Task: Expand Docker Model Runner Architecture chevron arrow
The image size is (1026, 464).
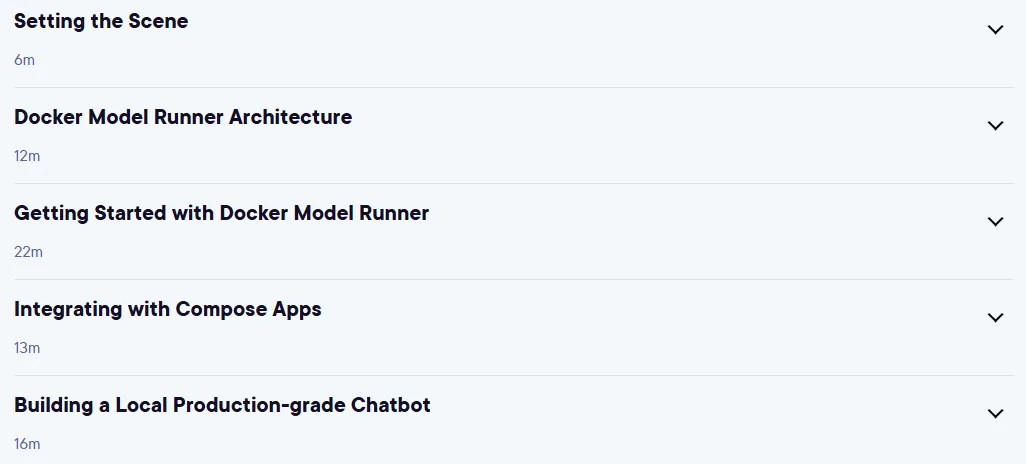Action: click(995, 126)
